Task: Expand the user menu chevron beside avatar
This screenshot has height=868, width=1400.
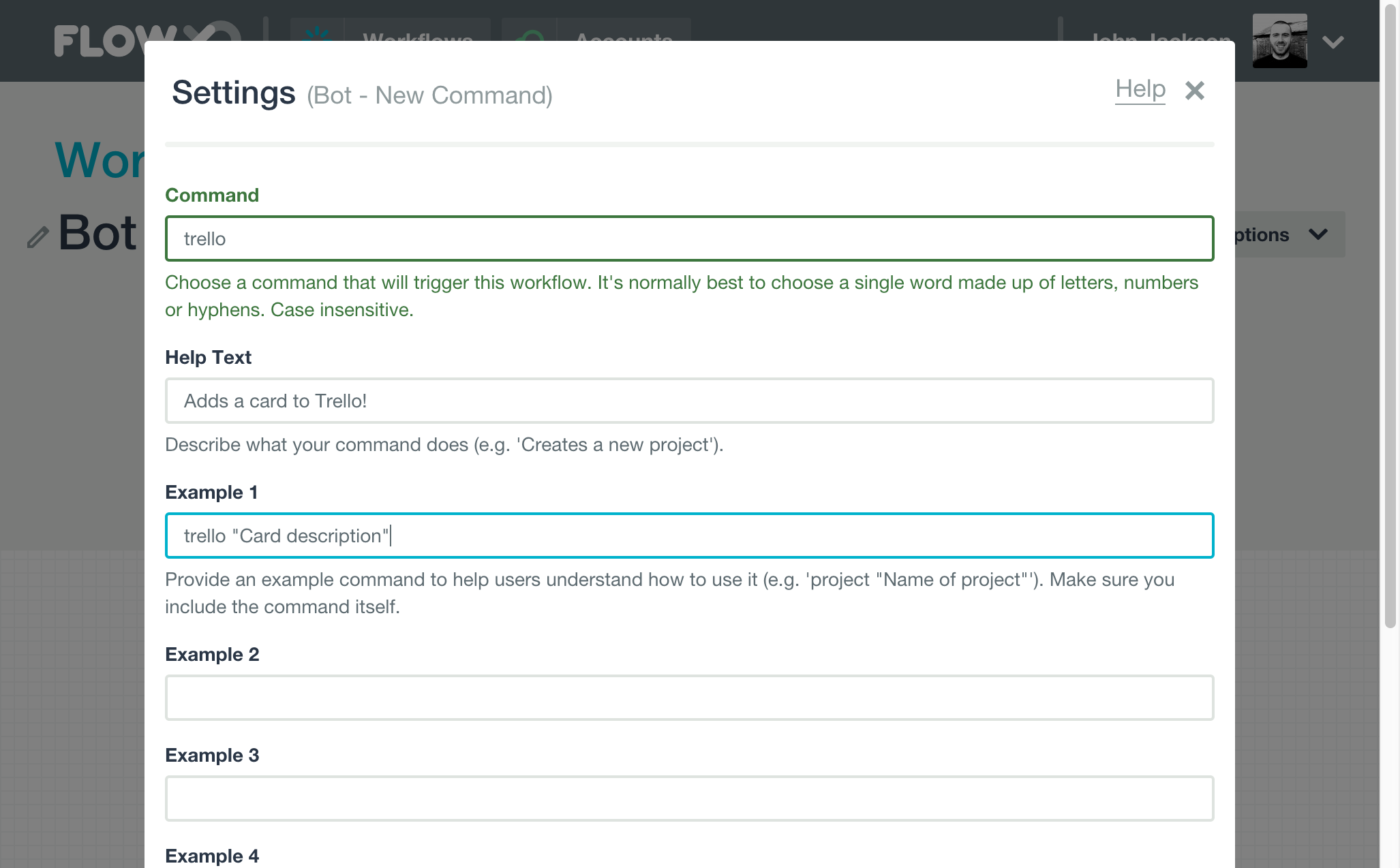Action: (x=1333, y=42)
